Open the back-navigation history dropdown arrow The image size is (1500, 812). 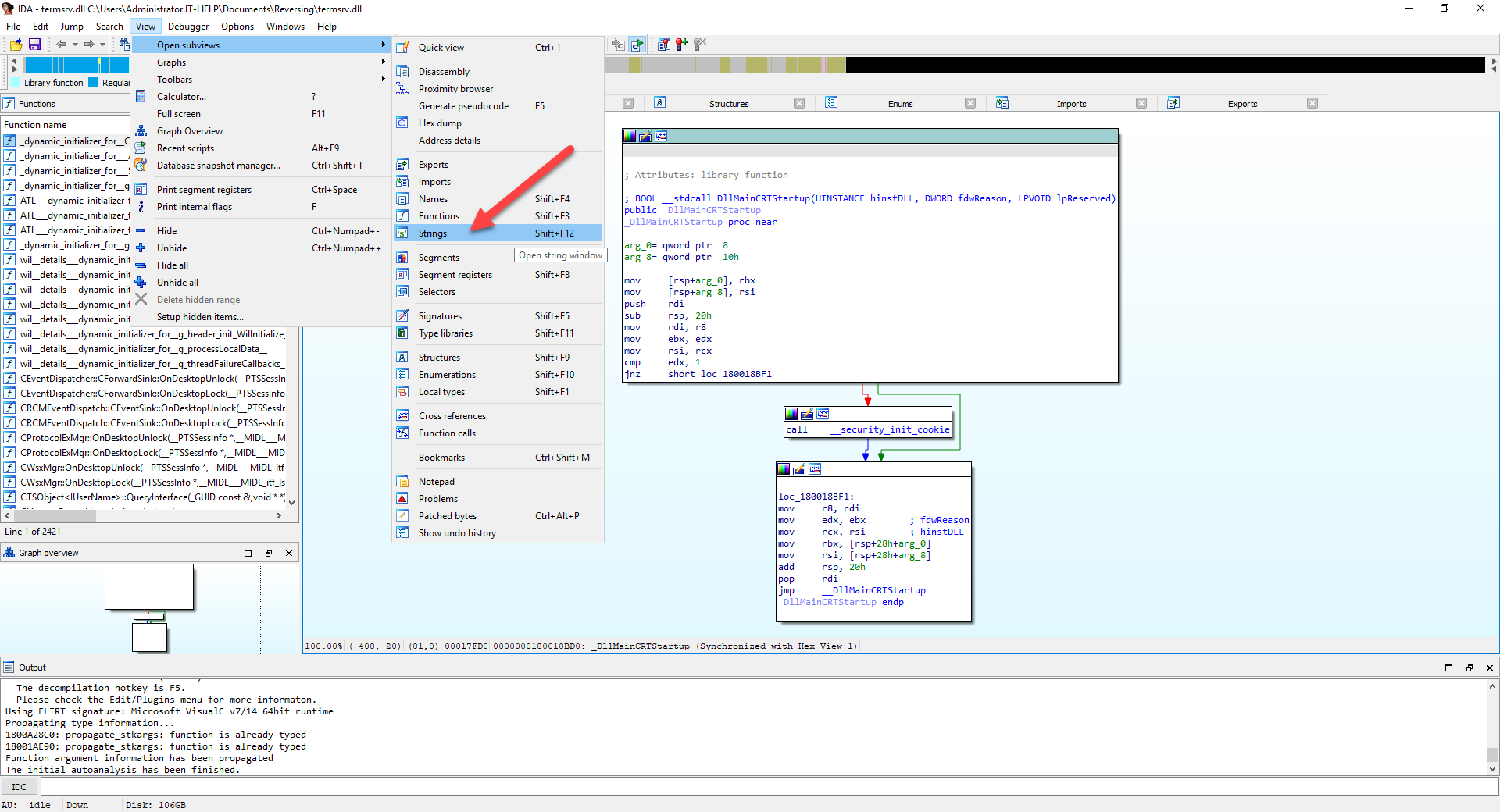click(x=74, y=45)
